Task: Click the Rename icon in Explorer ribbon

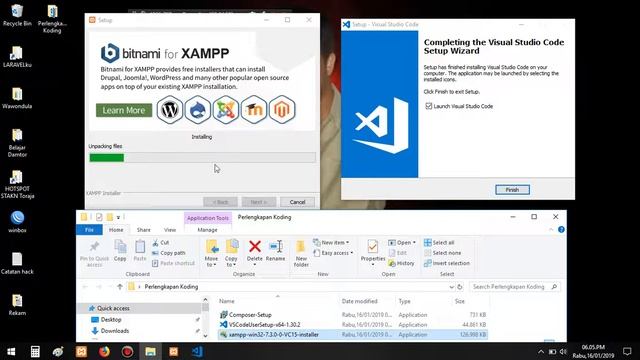Action: pos(276,247)
